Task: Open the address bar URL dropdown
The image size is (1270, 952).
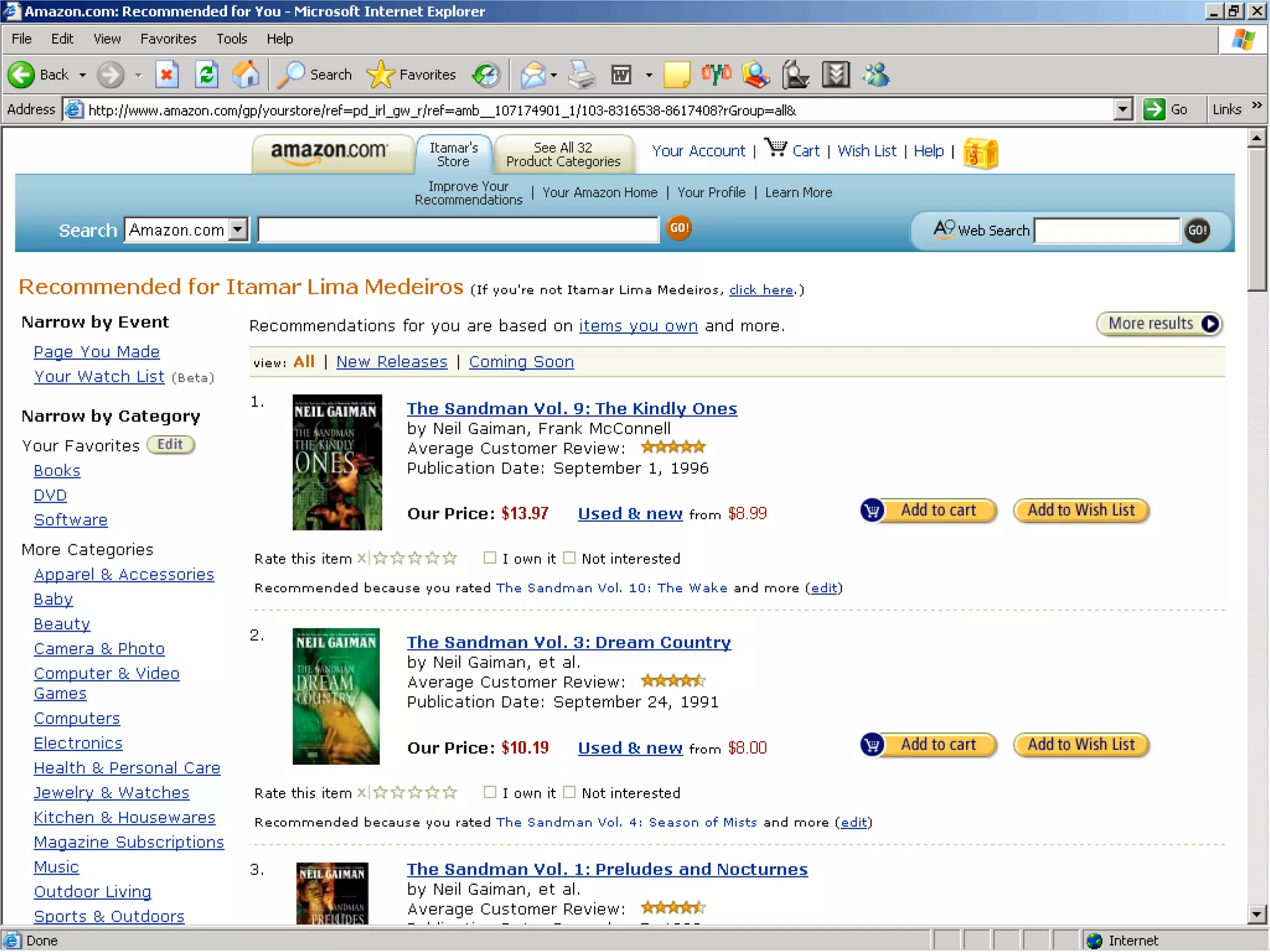Action: click(x=1123, y=110)
